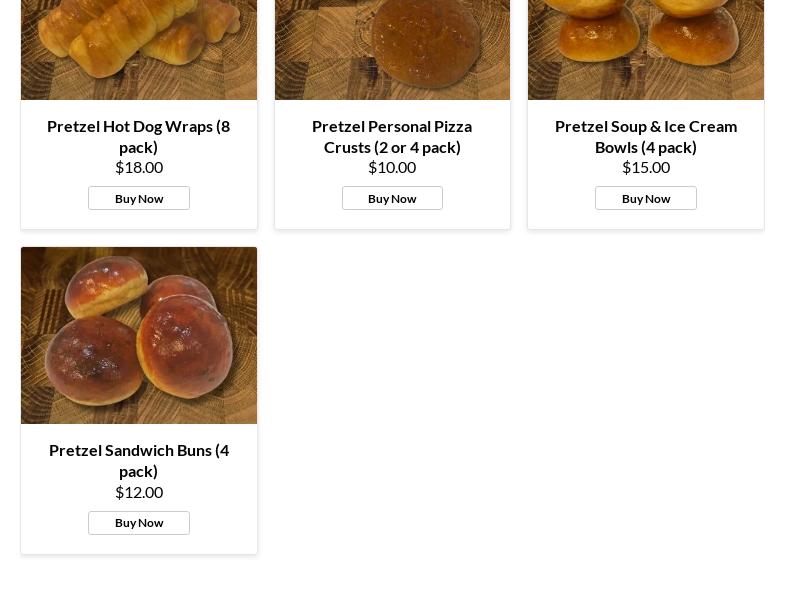The height and width of the screenshot is (593, 785).
Task: Open the soup bowls product photo
Action: click(645, 50)
